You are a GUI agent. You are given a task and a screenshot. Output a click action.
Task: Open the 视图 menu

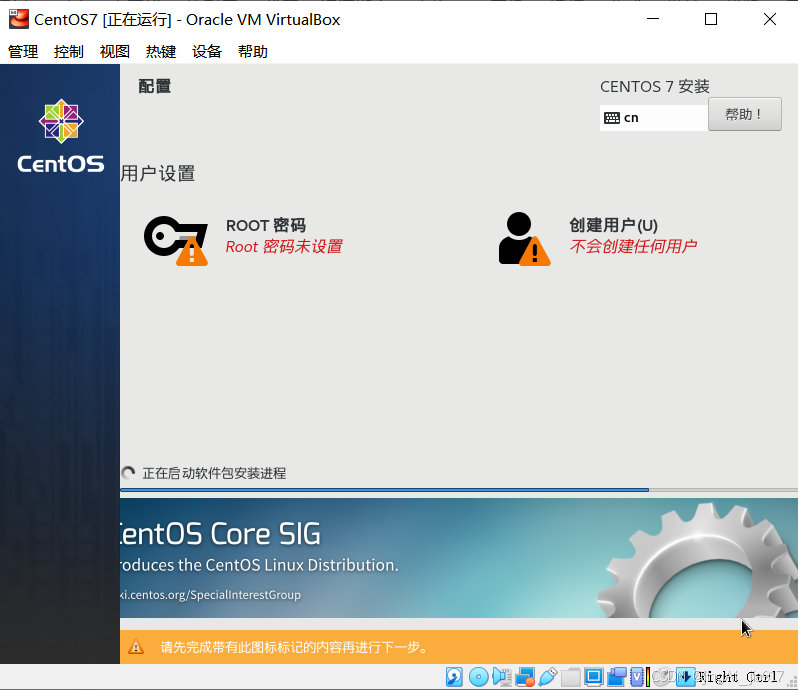click(x=115, y=51)
